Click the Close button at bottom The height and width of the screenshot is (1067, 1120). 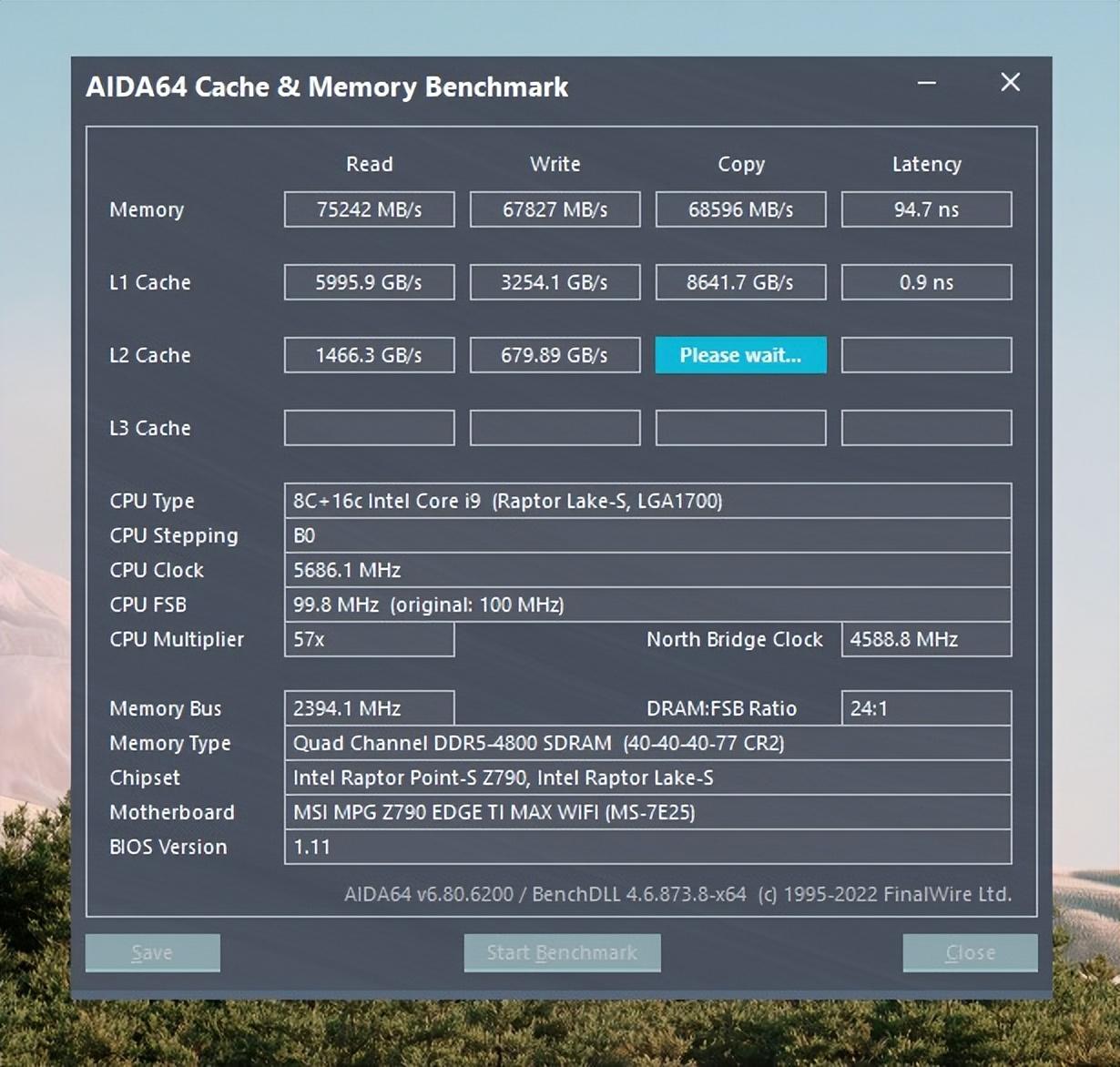970,952
